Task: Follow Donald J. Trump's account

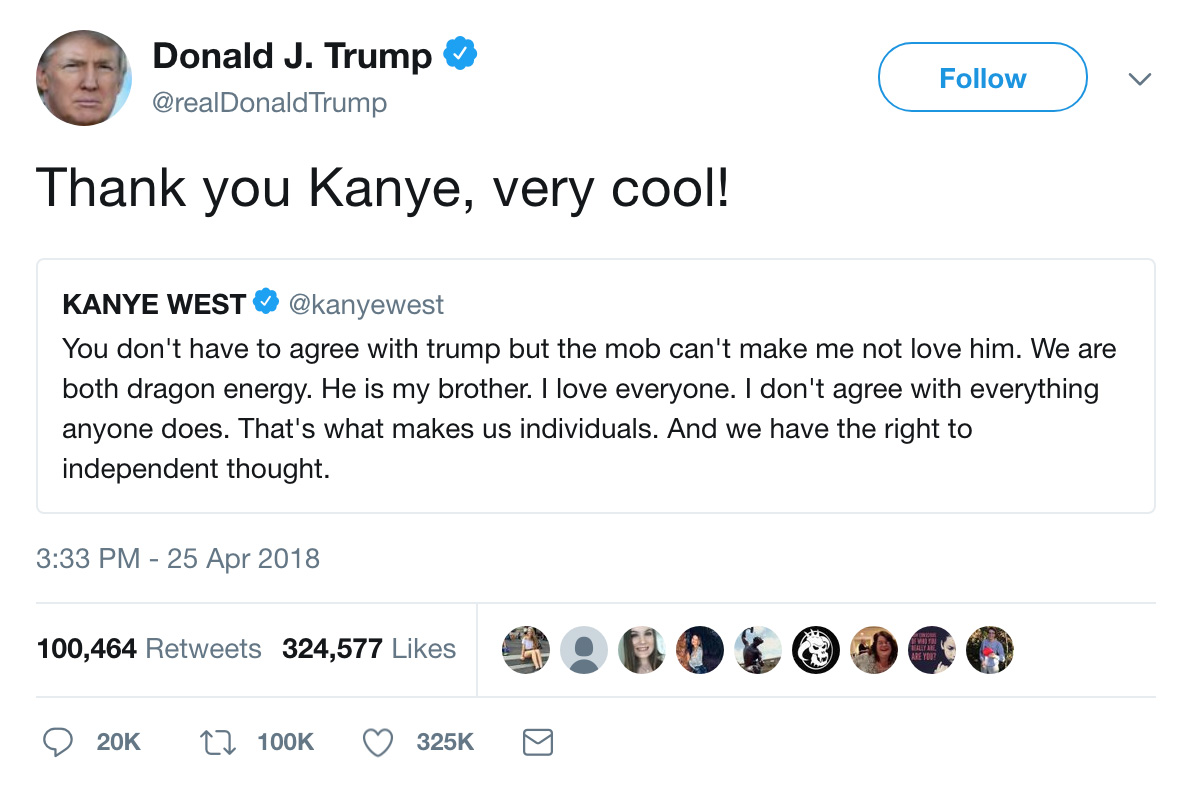Action: 982,78
